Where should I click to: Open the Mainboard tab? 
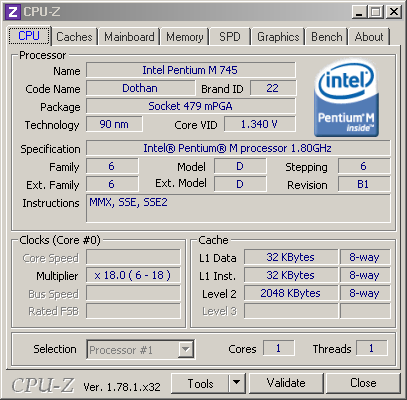(129, 37)
